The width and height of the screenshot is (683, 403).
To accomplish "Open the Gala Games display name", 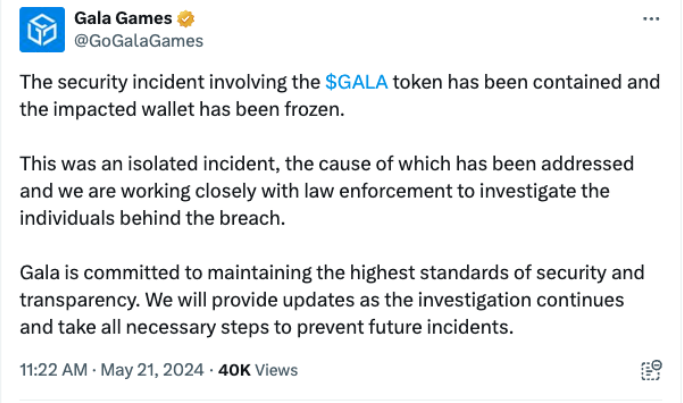I will click(x=123, y=19).
